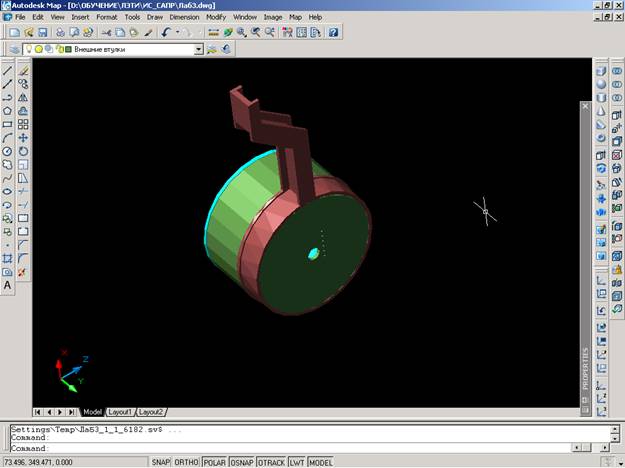Click the bottom Command: prompt input line

290,448
